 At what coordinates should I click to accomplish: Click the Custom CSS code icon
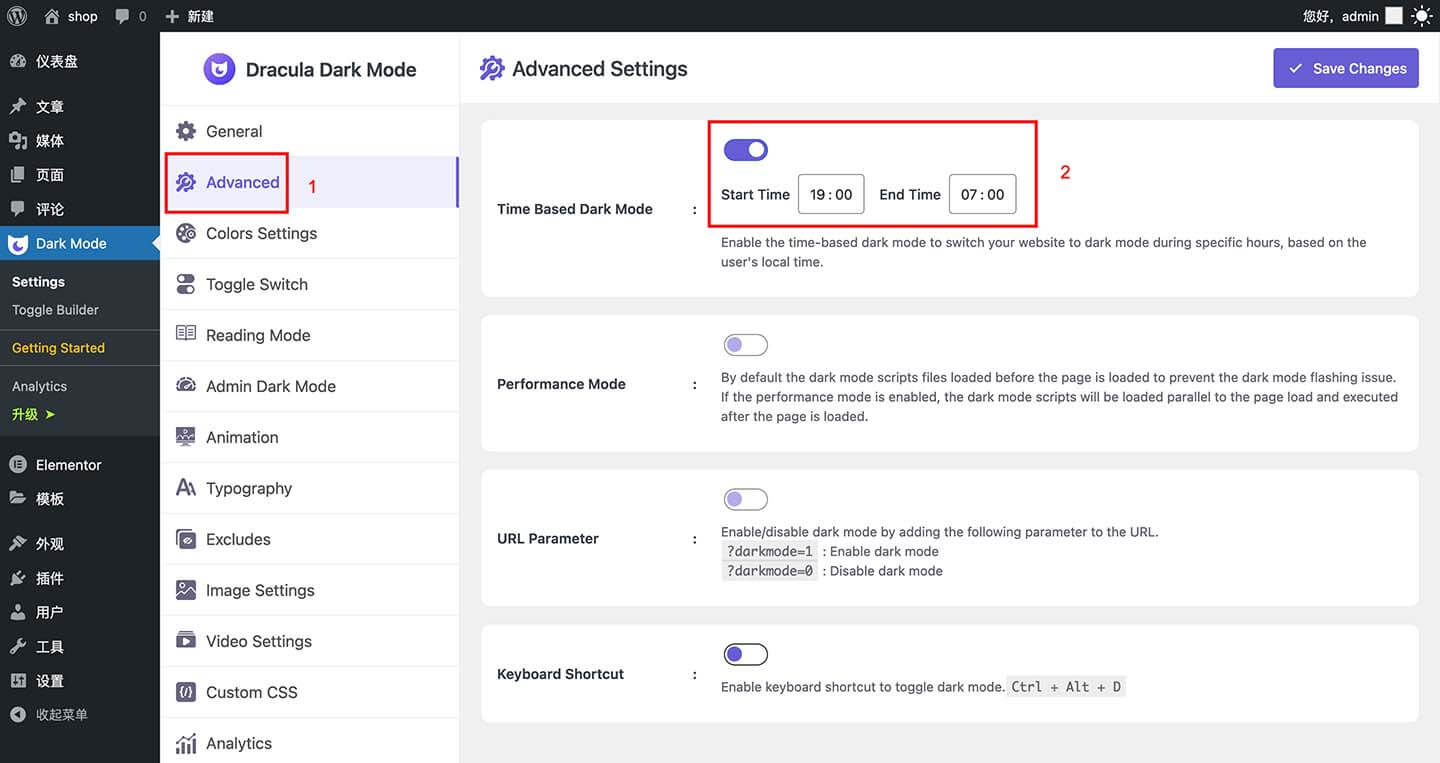pyautogui.click(x=186, y=692)
